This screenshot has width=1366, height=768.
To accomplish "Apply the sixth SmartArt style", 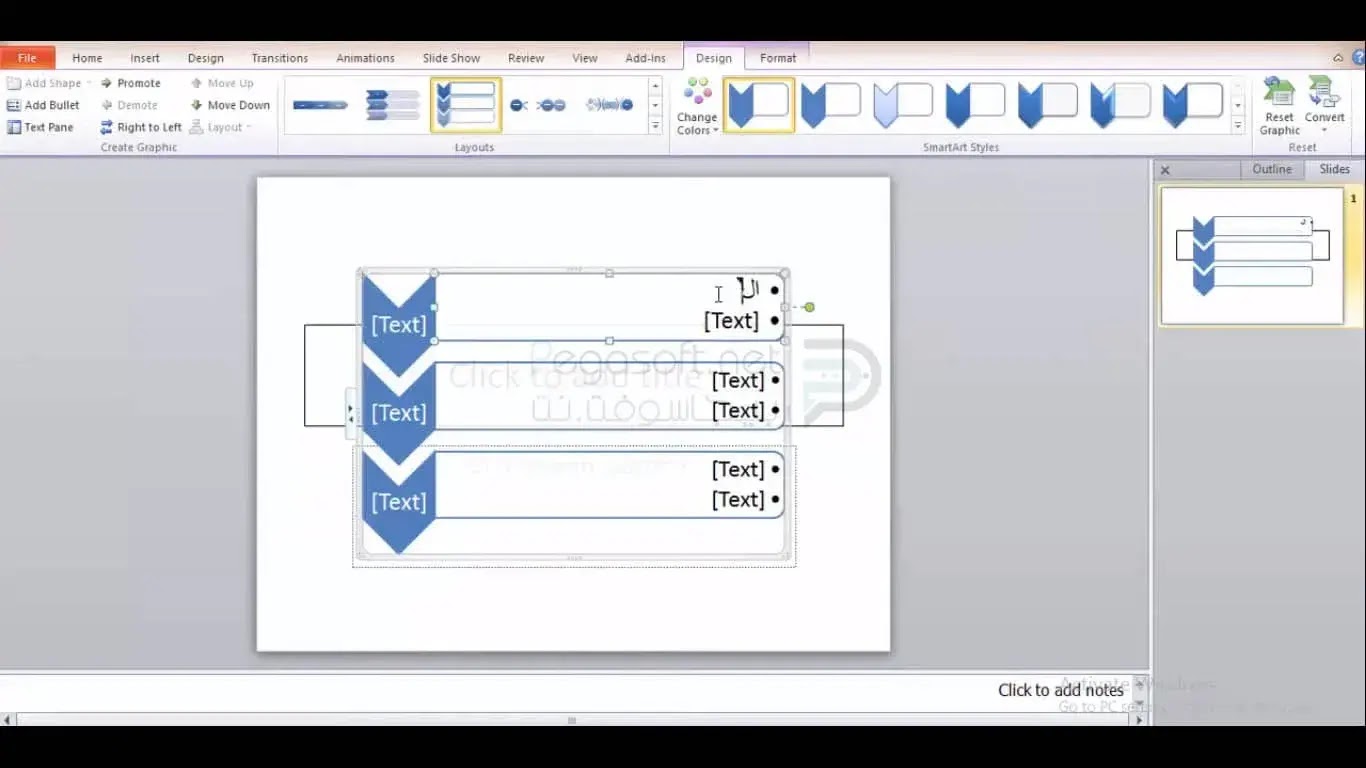I will click(x=1119, y=105).
